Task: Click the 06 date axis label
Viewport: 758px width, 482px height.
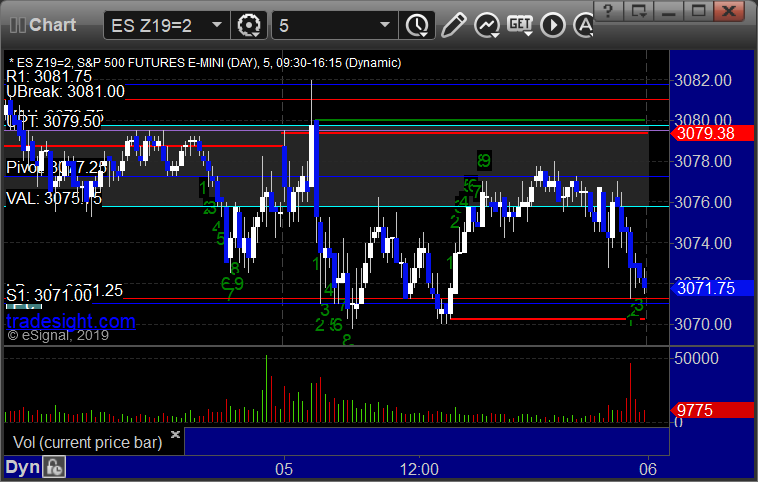Action: click(x=648, y=469)
